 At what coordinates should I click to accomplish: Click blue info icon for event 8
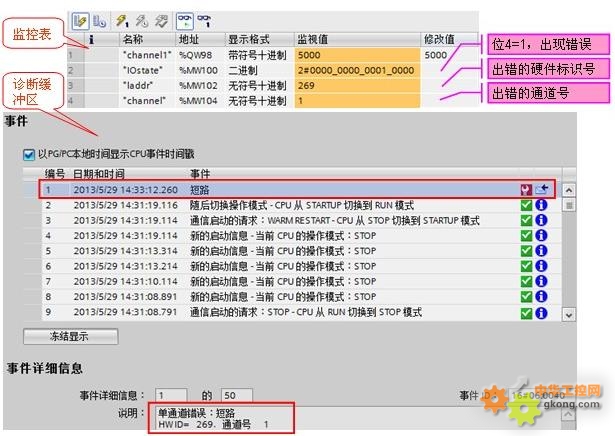[541, 296]
